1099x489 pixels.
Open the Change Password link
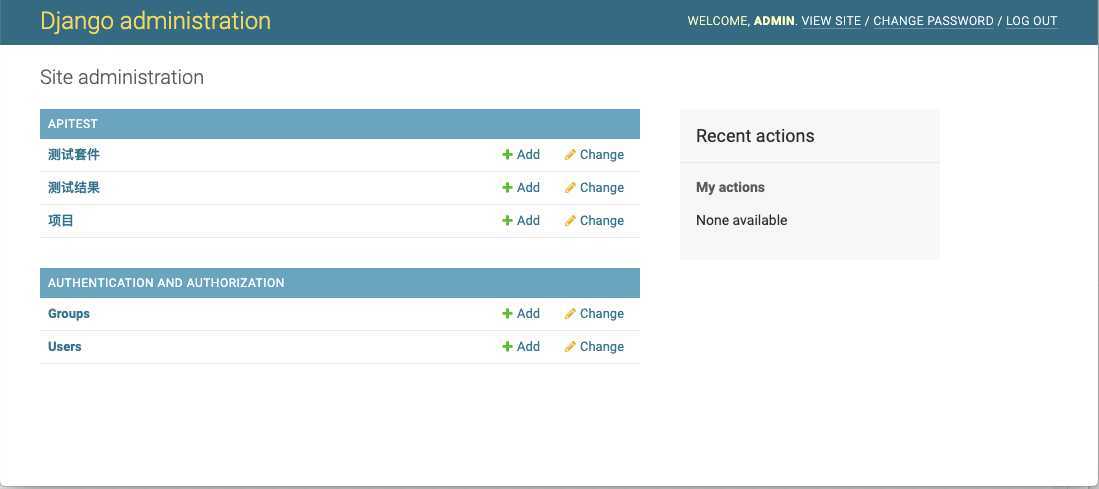click(x=934, y=21)
